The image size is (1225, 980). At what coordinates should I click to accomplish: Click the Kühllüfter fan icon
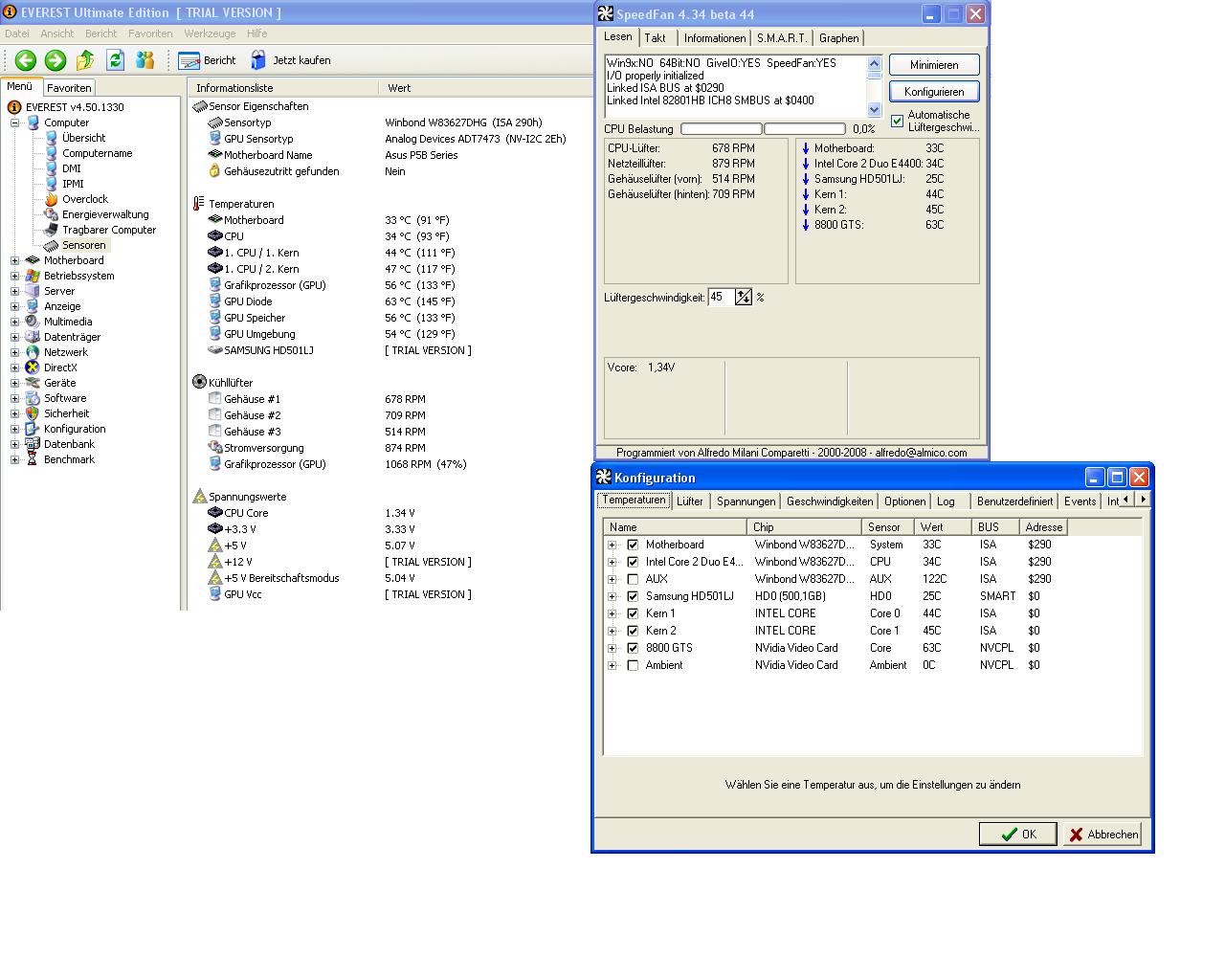199,382
